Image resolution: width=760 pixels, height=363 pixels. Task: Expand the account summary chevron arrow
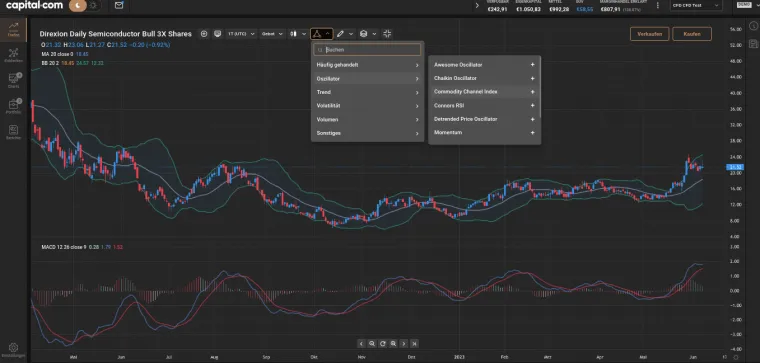click(x=477, y=6)
